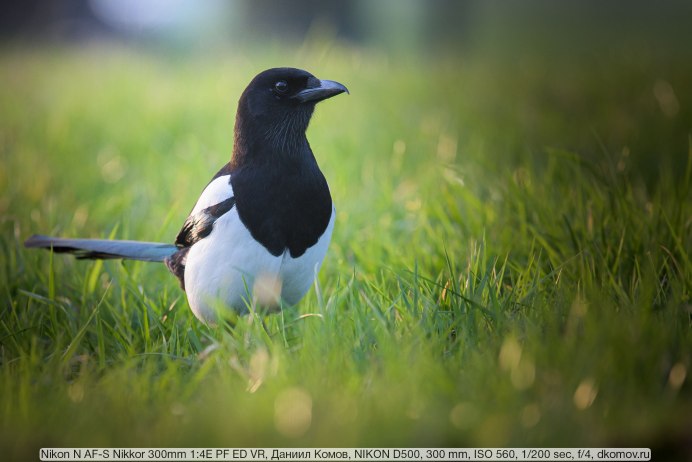
Task: Open the dkomov.ru link in the caption
Action: (x=621, y=454)
